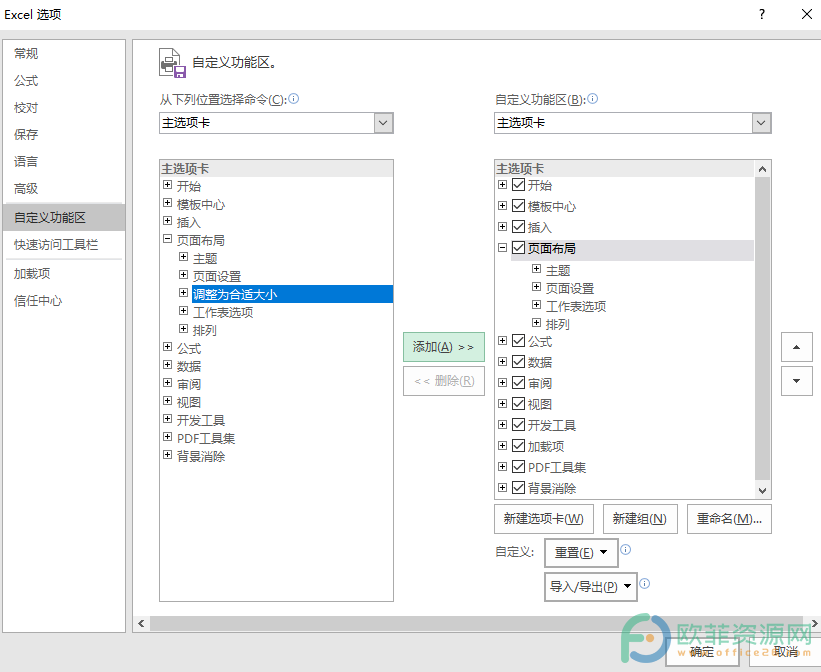Viewport: 821px width, 672px height.
Task: Open the 自定义功能区 主选项卡 dropdown
Action: point(761,123)
